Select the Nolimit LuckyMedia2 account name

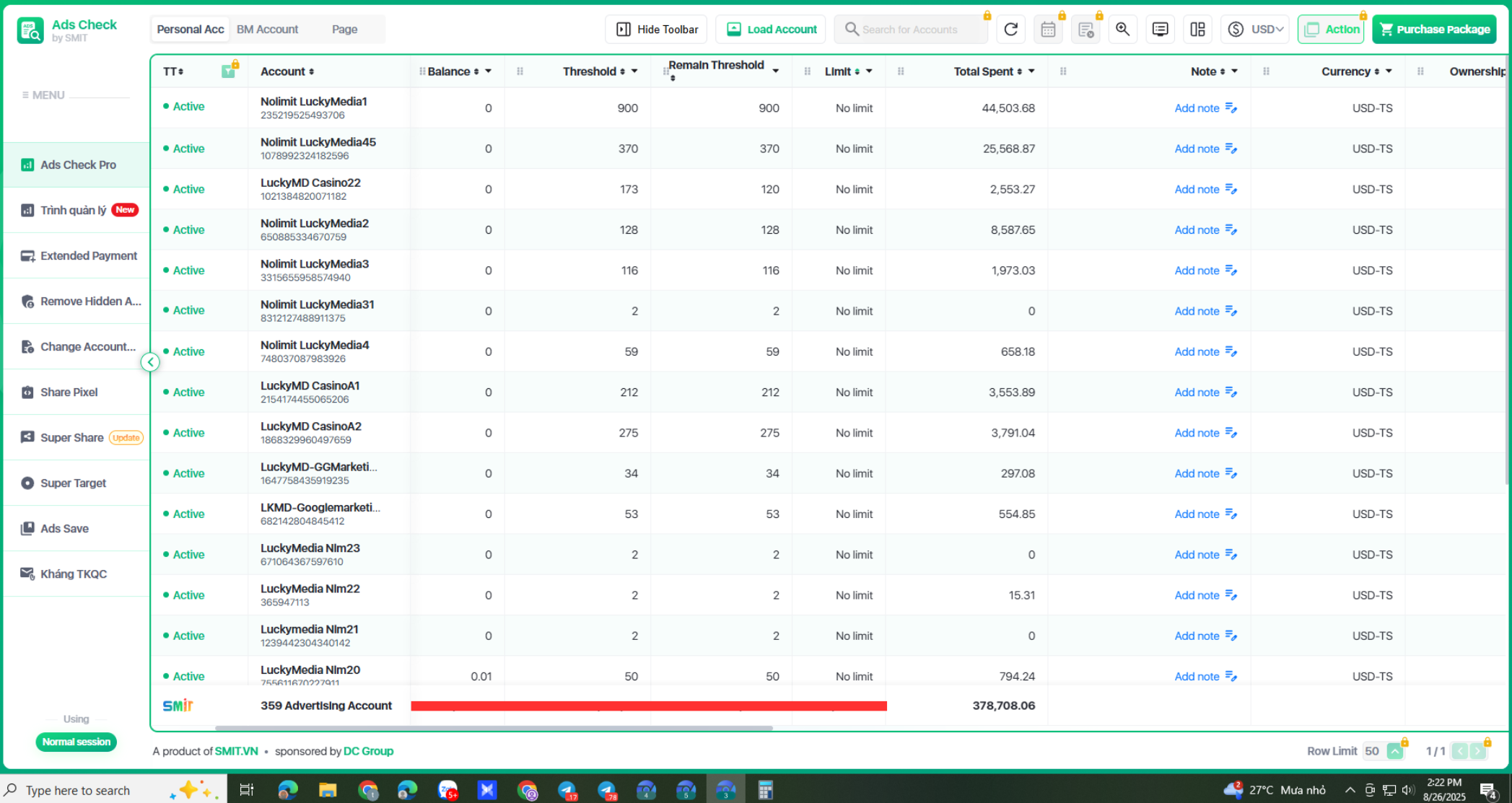tap(315, 224)
